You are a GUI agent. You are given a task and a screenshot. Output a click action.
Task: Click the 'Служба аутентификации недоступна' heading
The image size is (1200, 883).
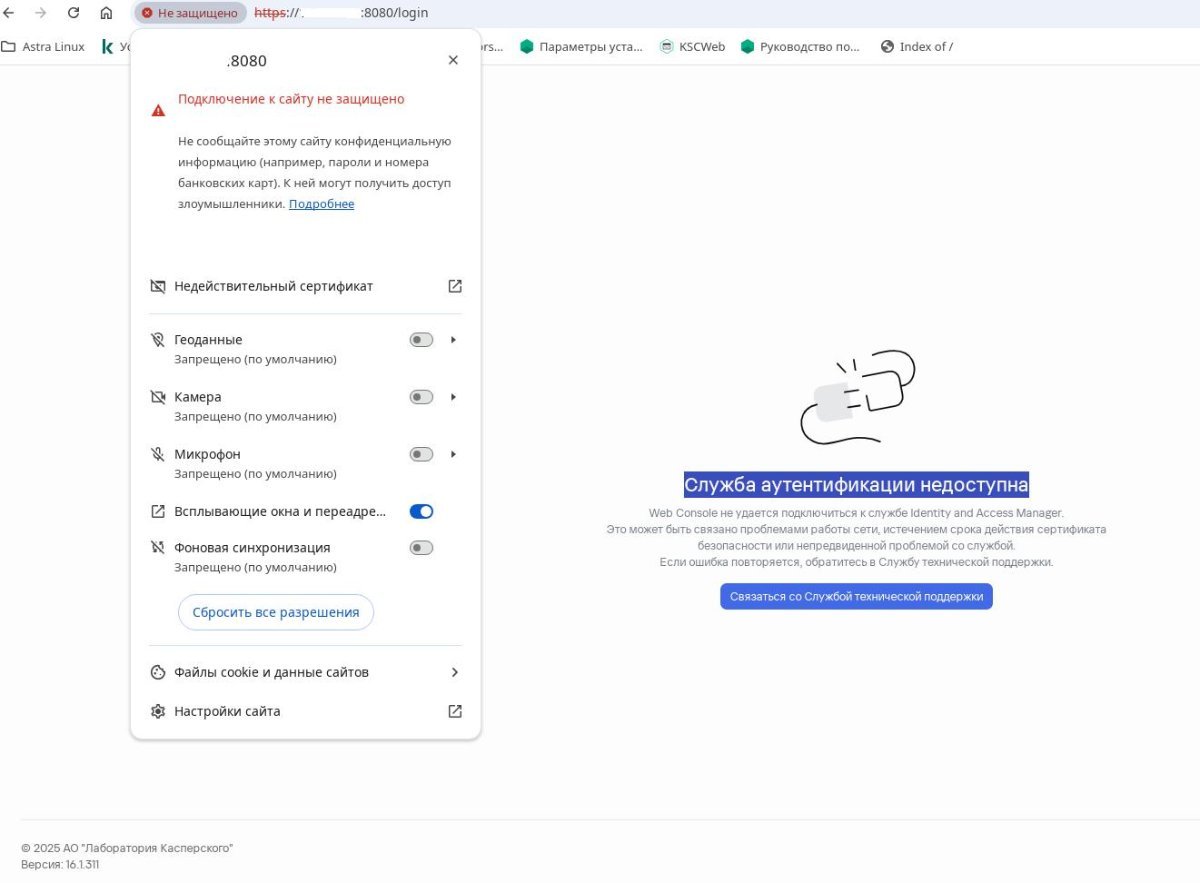coord(856,485)
